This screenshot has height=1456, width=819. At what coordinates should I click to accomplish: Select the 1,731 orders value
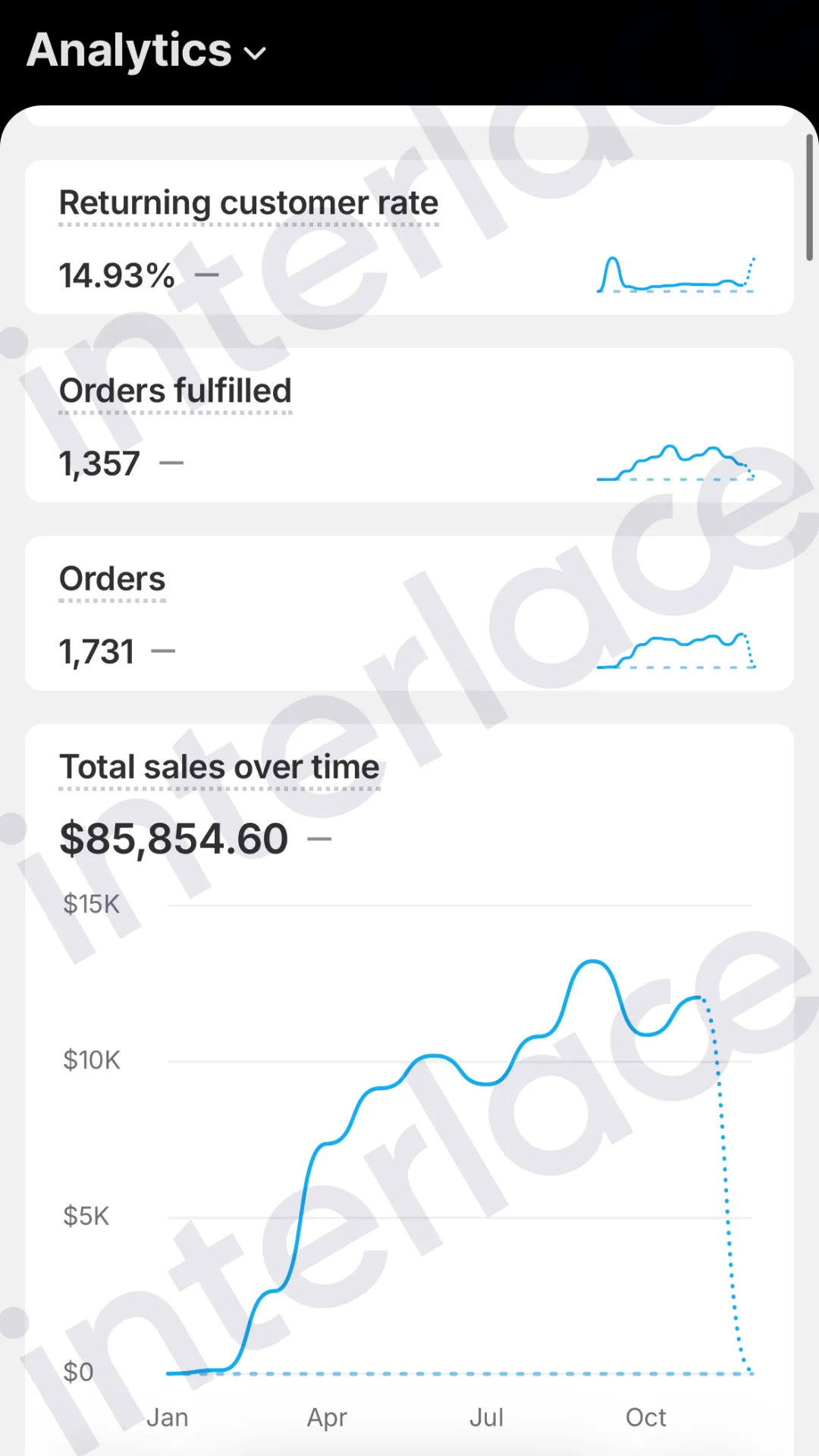pos(96,651)
